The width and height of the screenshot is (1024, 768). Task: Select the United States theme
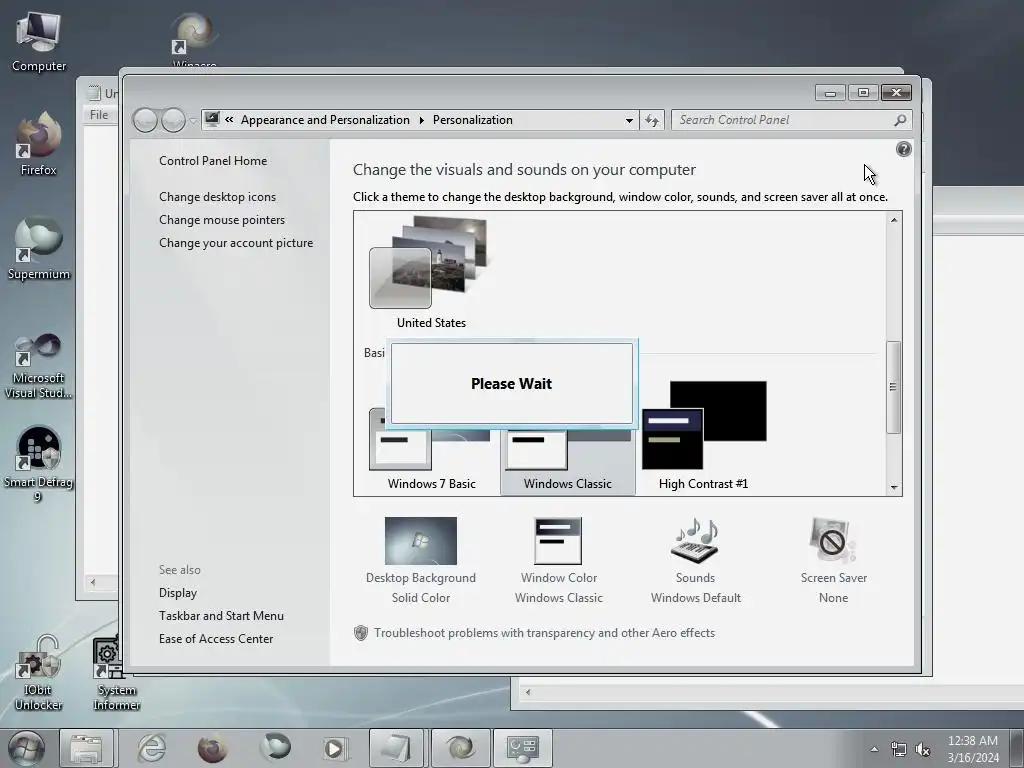click(431, 273)
